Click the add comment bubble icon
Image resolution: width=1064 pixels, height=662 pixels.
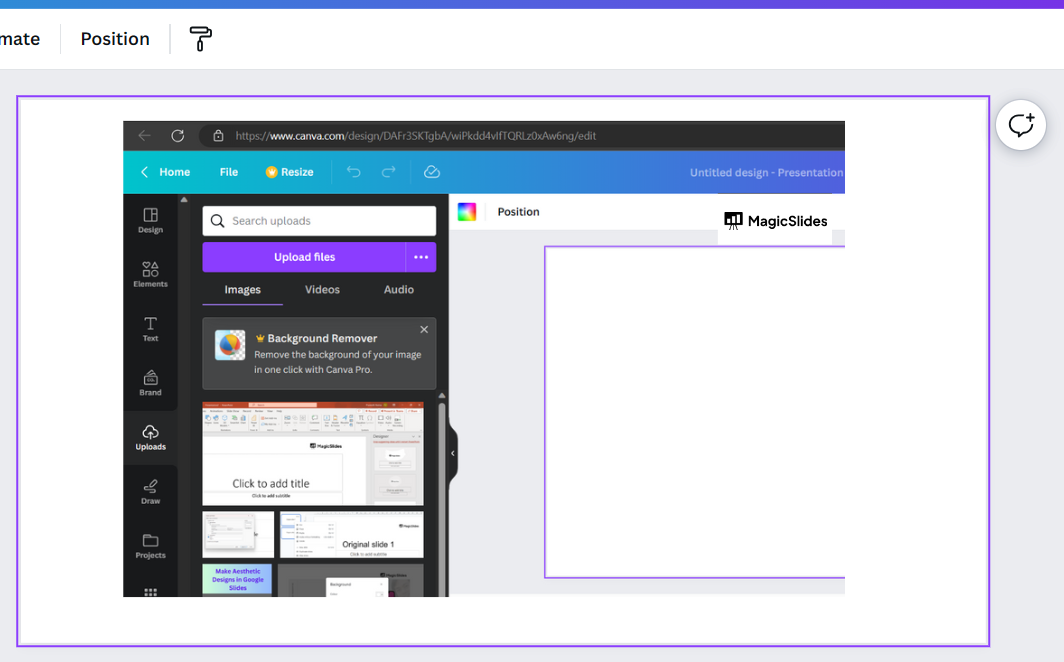pyautogui.click(x=1021, y=125)
